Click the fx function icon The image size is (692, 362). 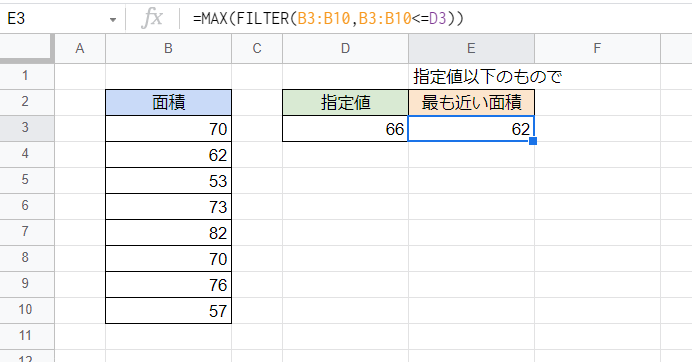click(152, 19)
